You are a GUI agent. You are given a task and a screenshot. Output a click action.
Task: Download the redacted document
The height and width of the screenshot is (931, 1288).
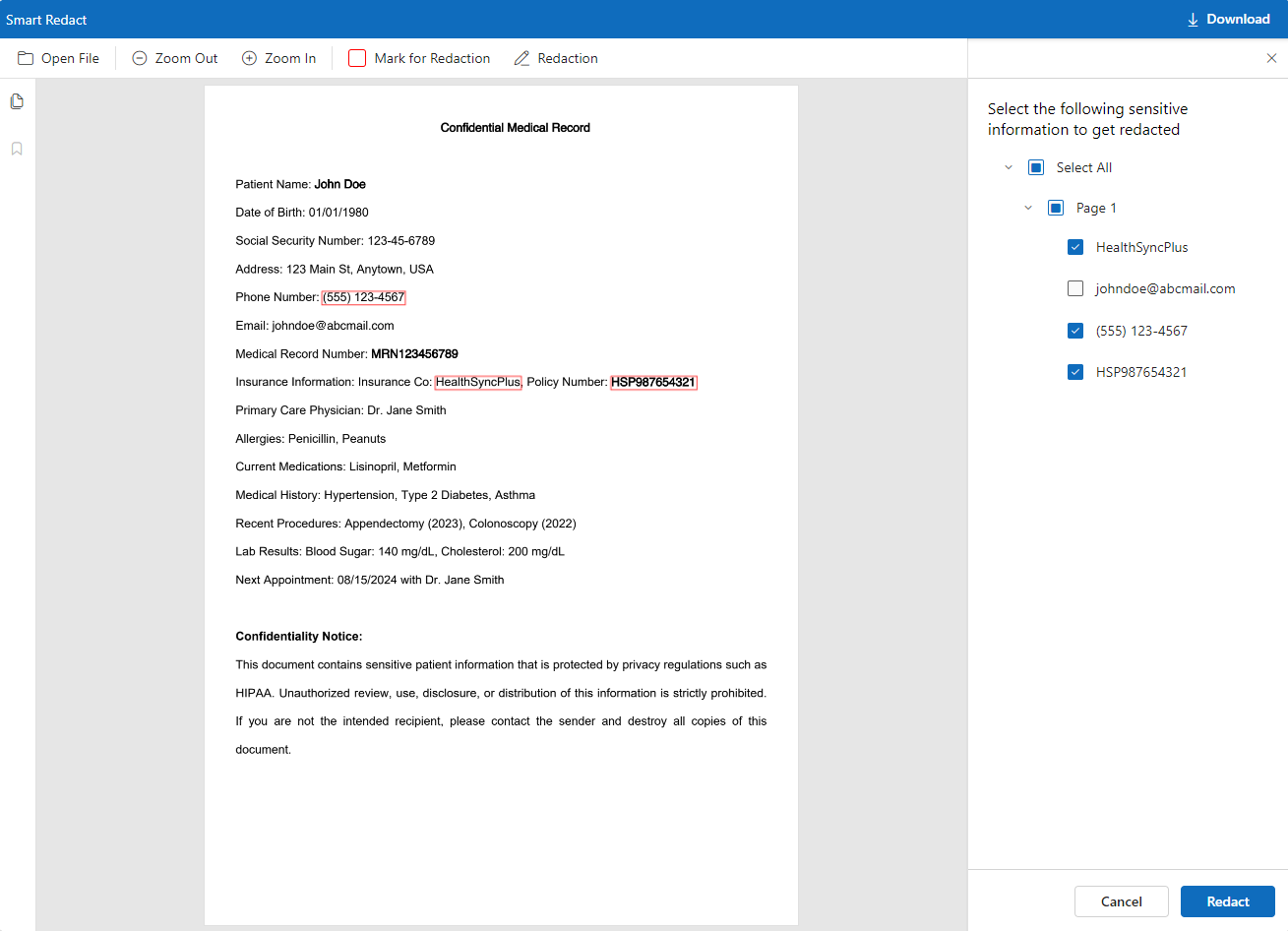[x=1228, y=19]
